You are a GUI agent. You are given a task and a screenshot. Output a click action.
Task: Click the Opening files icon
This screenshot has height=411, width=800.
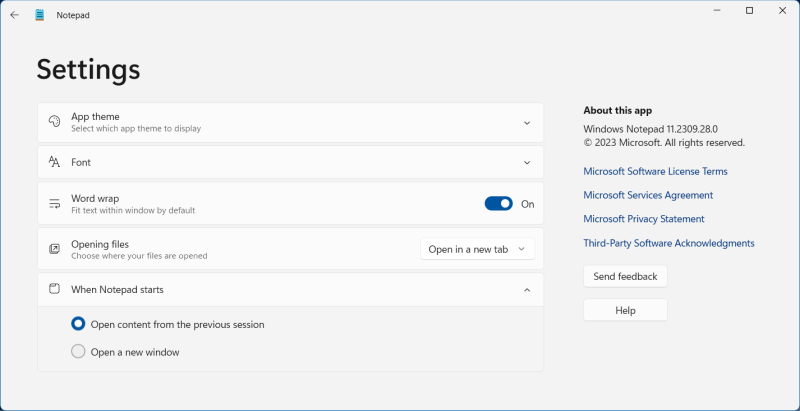[x=54, y=249]
